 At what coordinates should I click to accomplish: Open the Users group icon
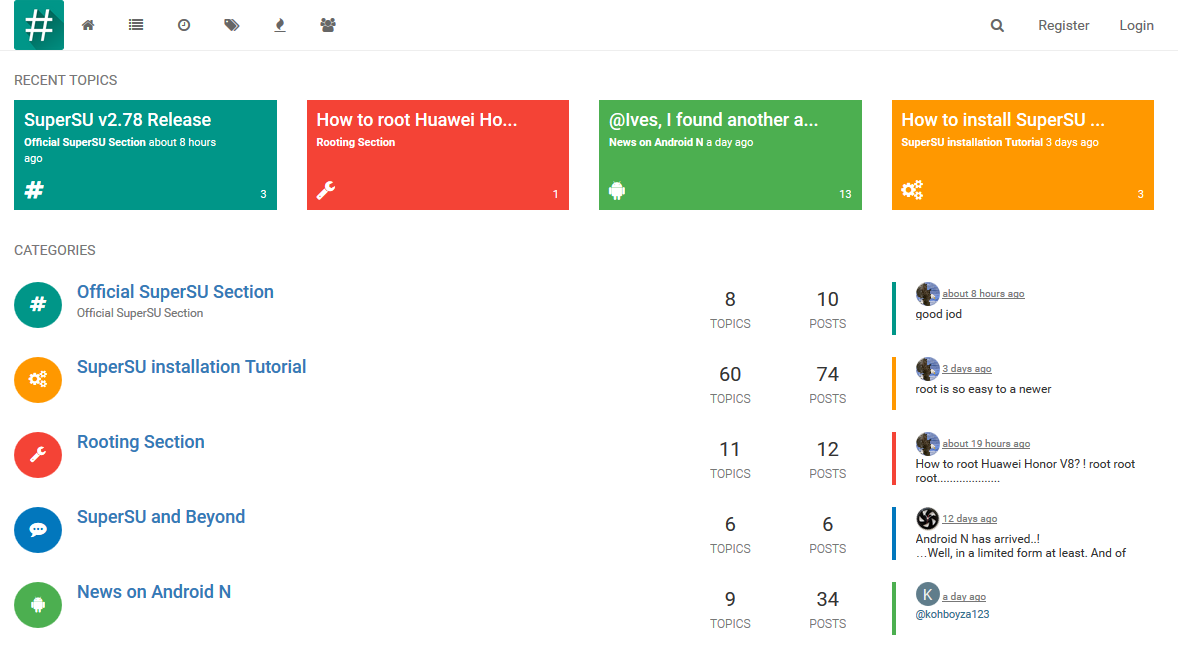coord(328,26)
